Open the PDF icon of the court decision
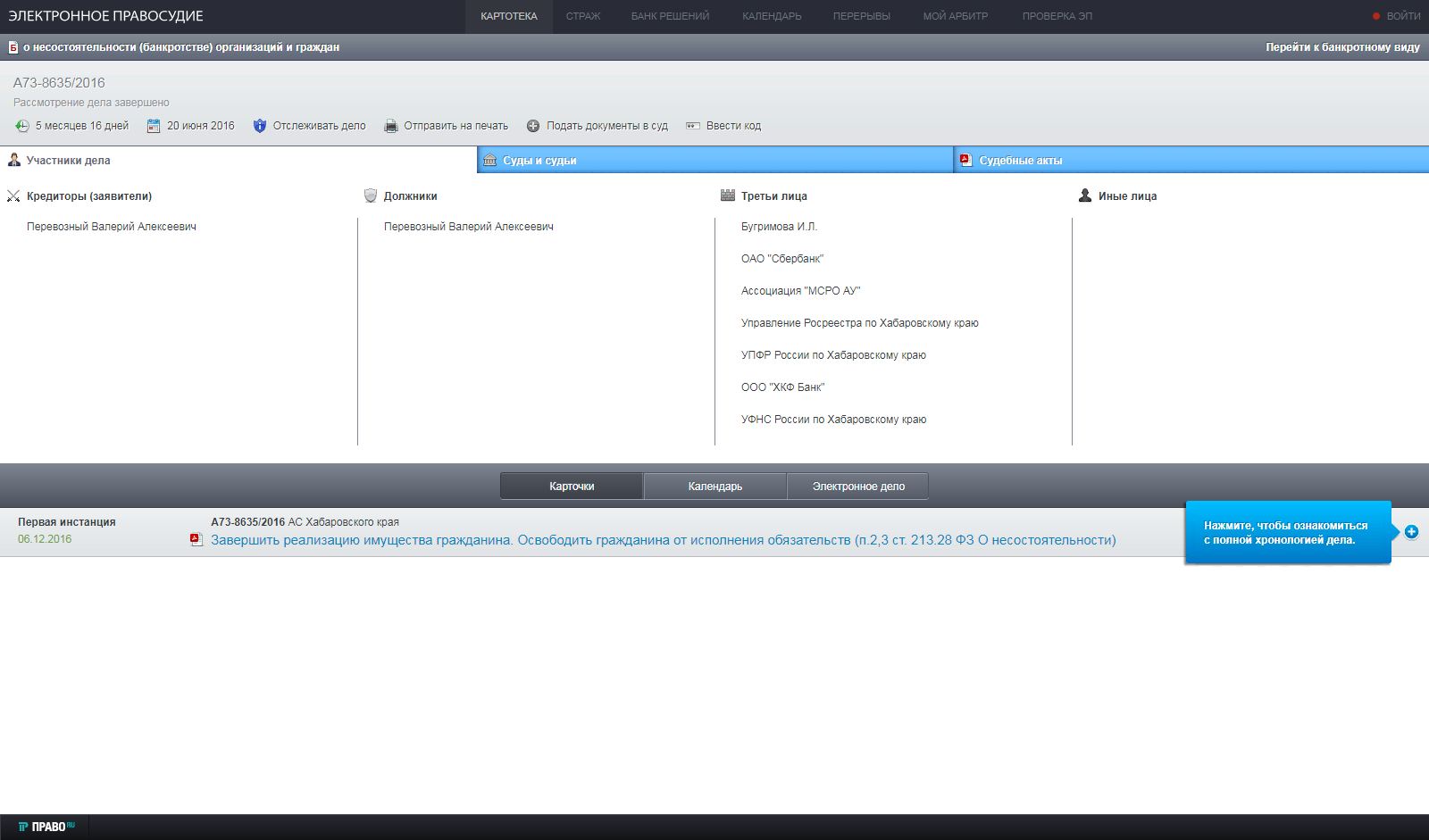Viewport: 1429px width, 840px height. [196, 540]
